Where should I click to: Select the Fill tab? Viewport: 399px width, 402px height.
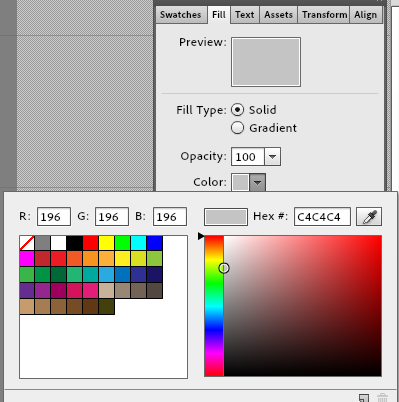click(x=219, y=15)
